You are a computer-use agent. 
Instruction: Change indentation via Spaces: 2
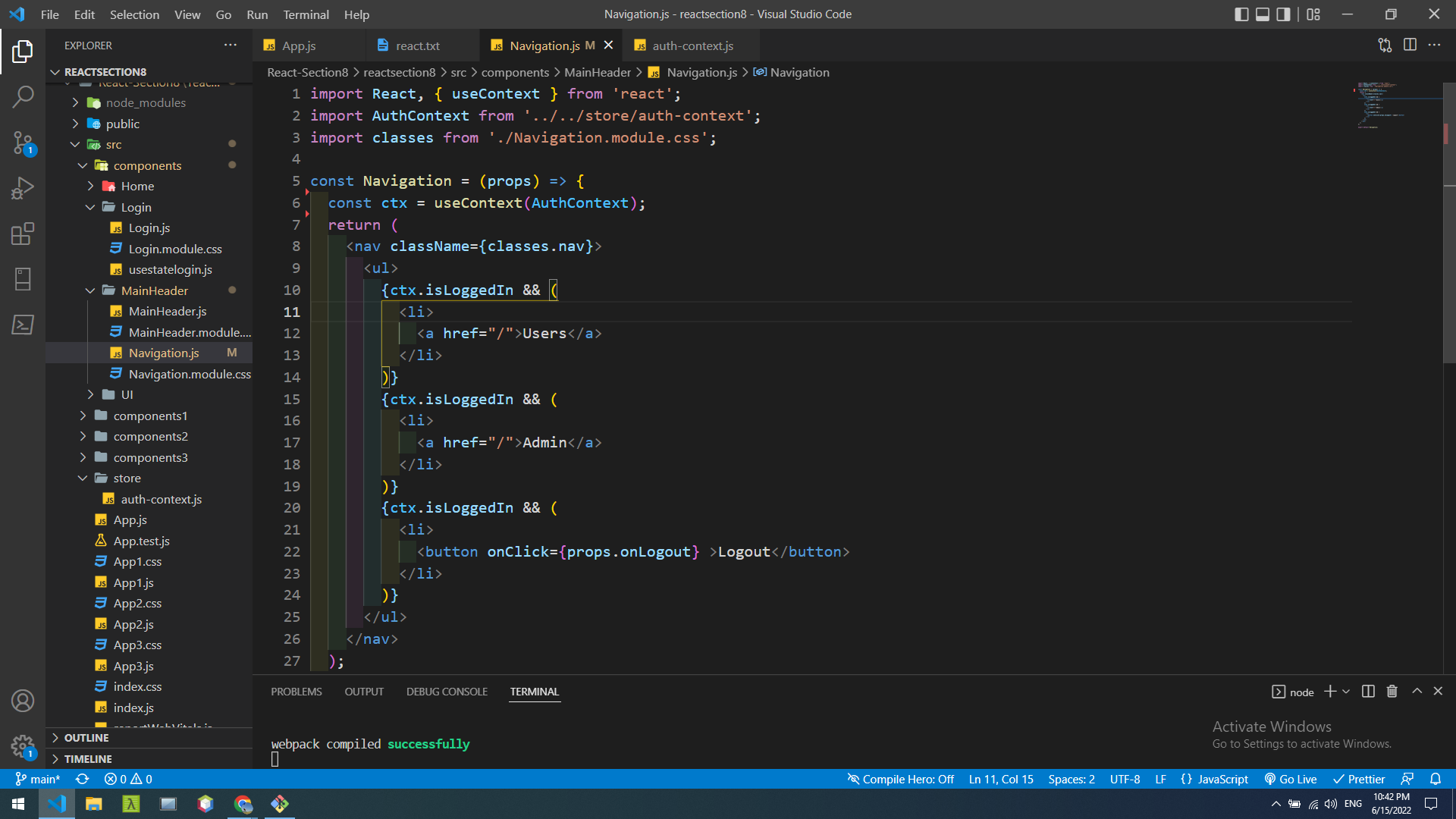[1072, 779]
